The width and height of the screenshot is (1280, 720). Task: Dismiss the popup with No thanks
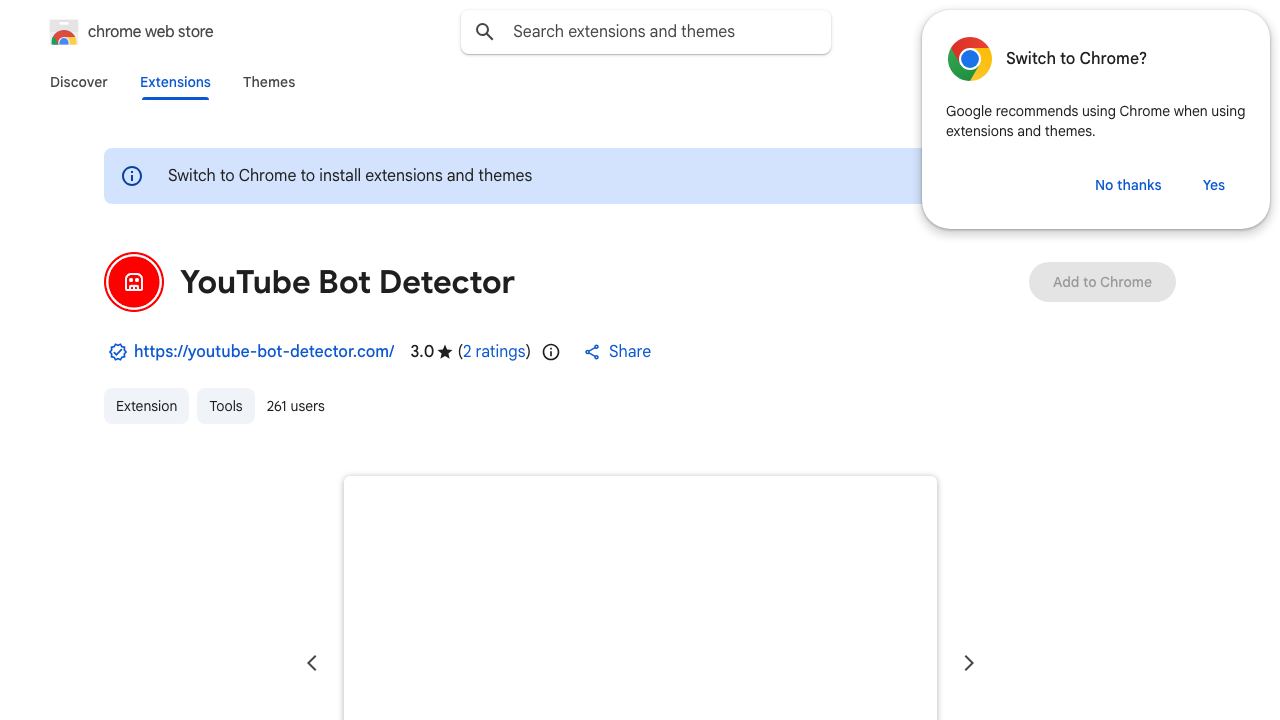coord(1128,185)
